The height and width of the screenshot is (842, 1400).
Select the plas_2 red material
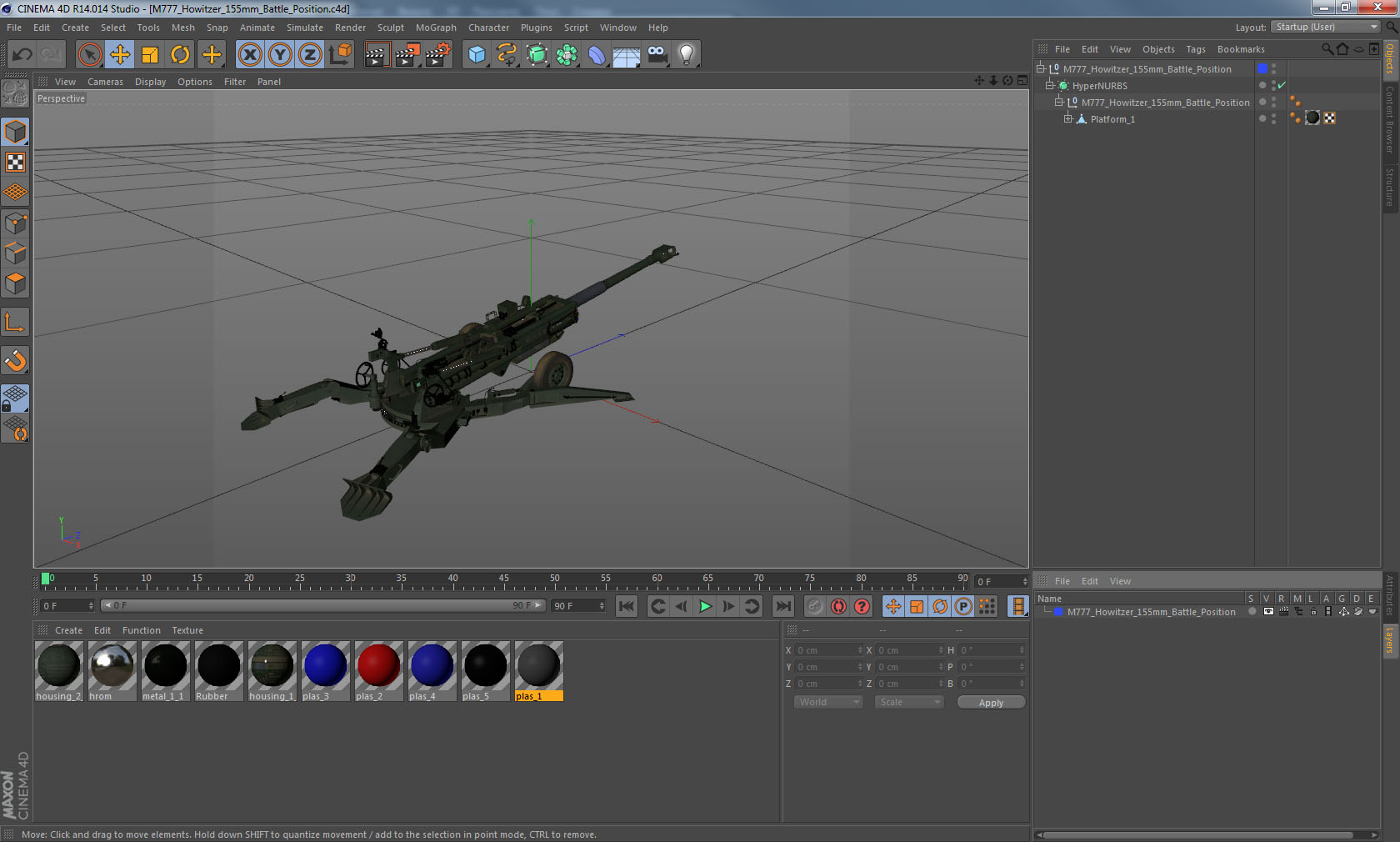378,671
